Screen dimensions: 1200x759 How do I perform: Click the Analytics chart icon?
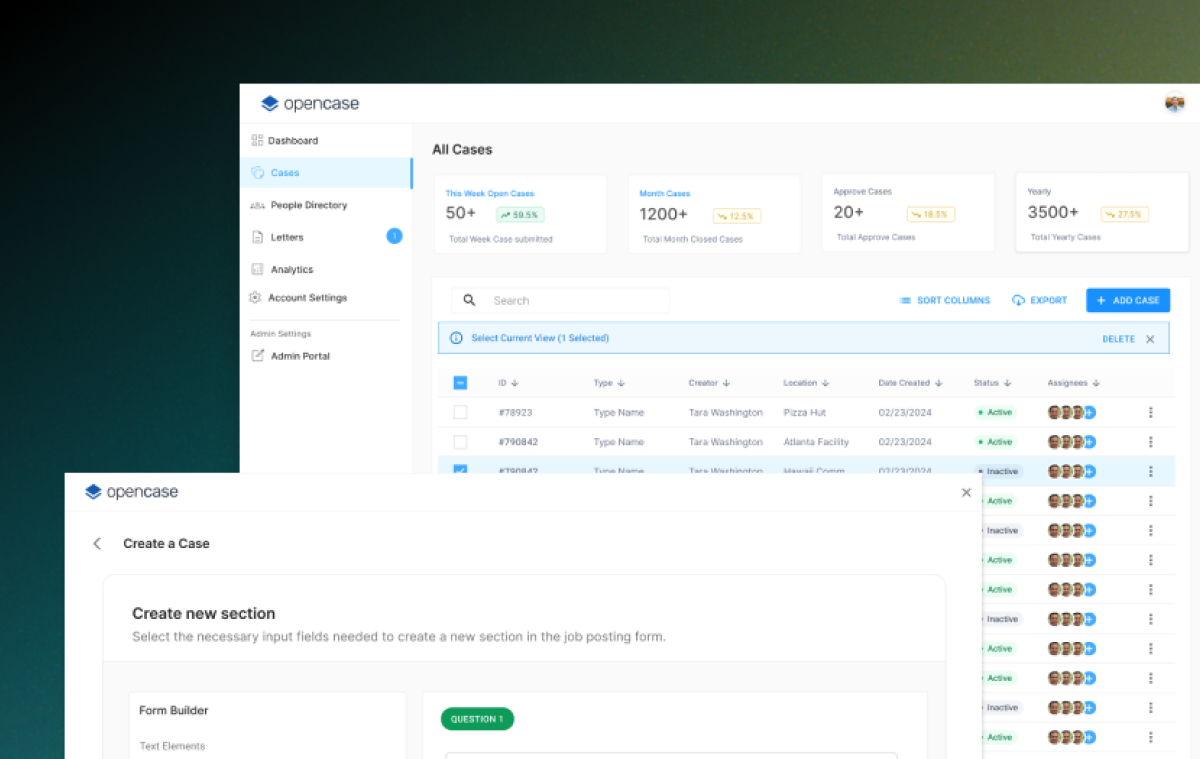pyautogui.click(x=257, y=270)
